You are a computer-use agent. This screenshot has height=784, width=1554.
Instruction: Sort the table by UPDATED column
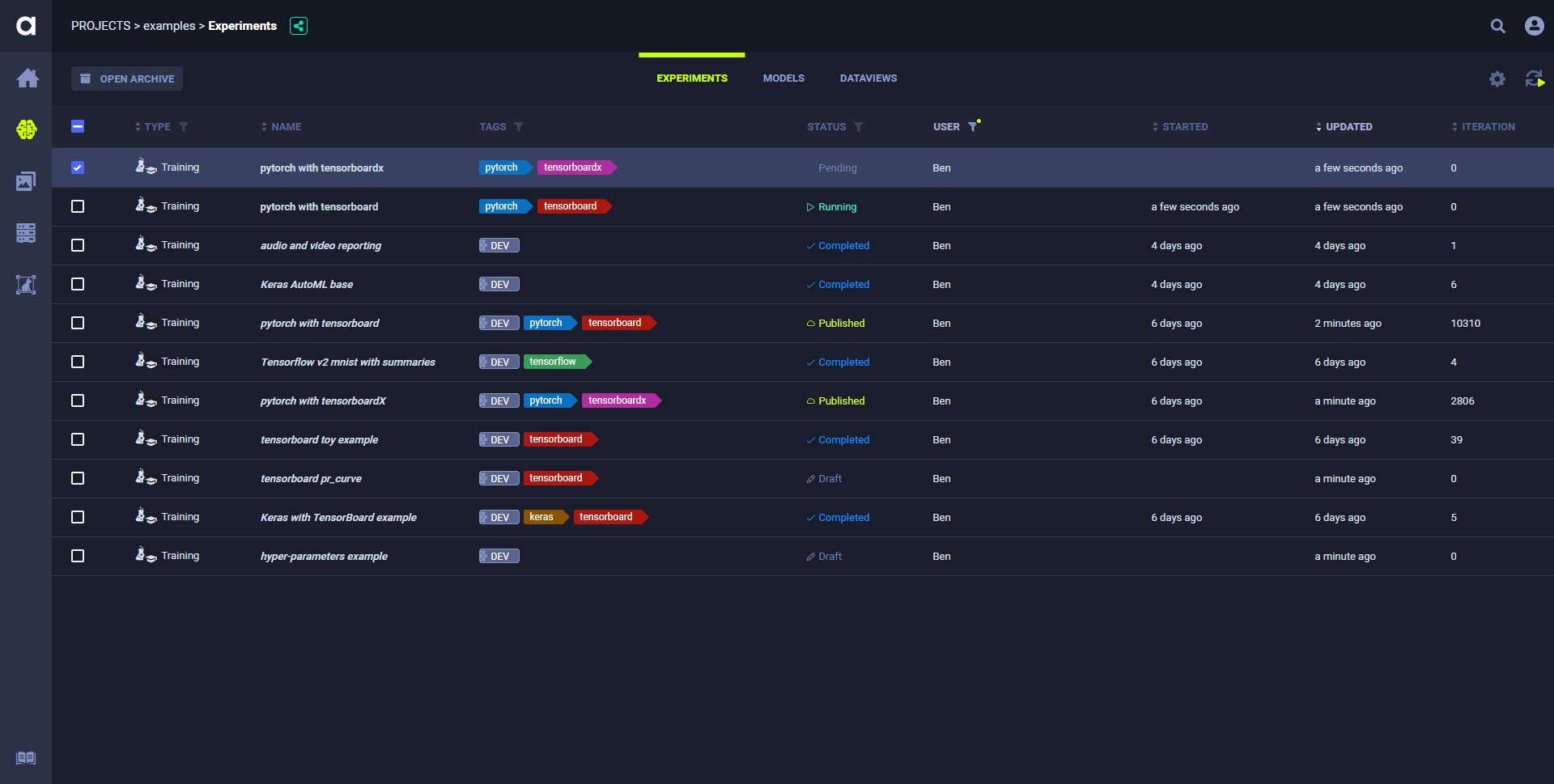click(1348, 127)
